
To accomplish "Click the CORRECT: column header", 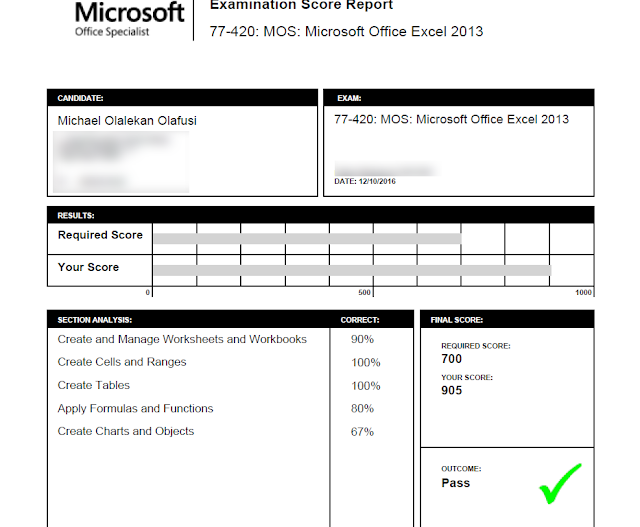I will 360,320.
